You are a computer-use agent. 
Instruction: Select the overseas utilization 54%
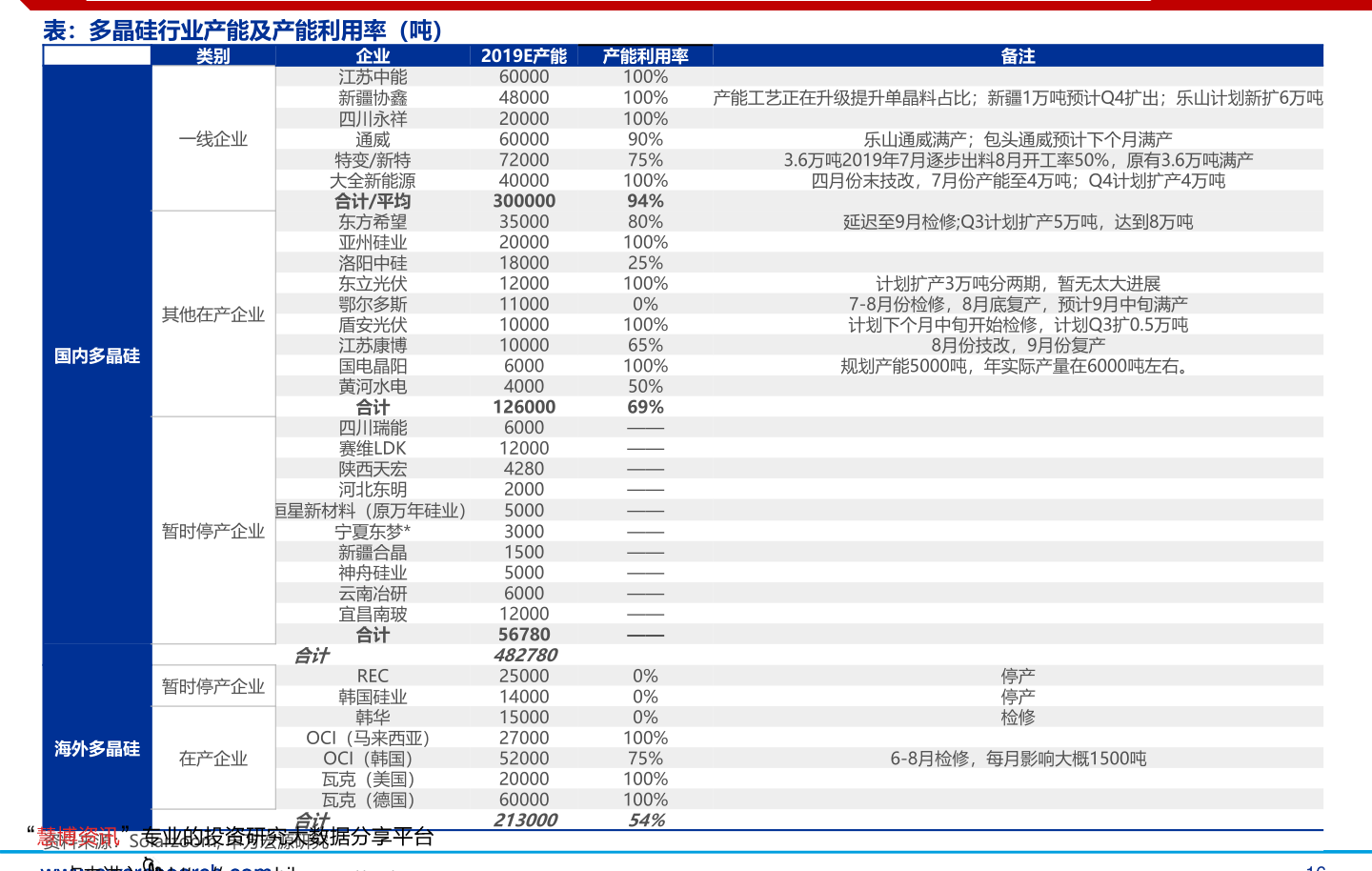pos(647,820)
